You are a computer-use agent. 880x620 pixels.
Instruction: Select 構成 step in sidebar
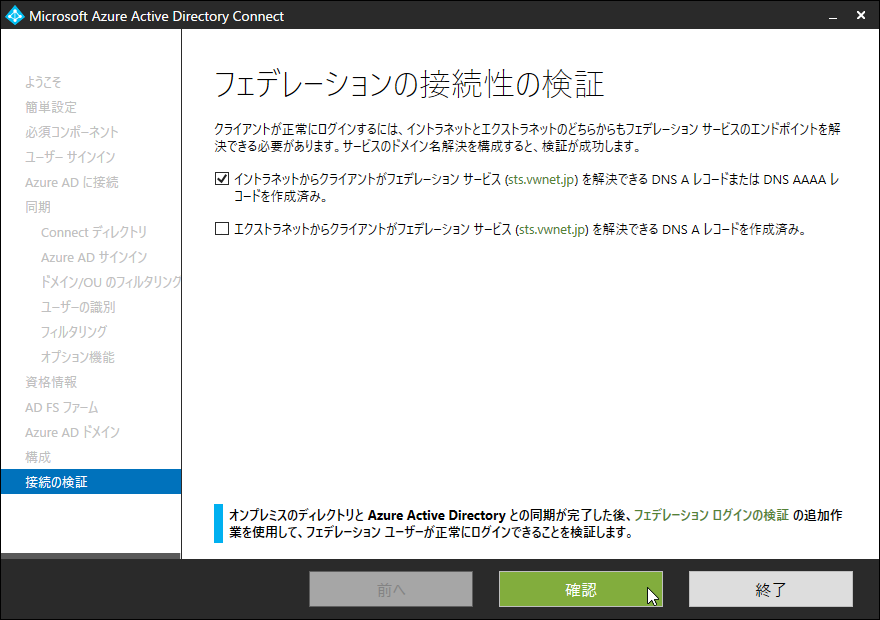tap(38, 457)
